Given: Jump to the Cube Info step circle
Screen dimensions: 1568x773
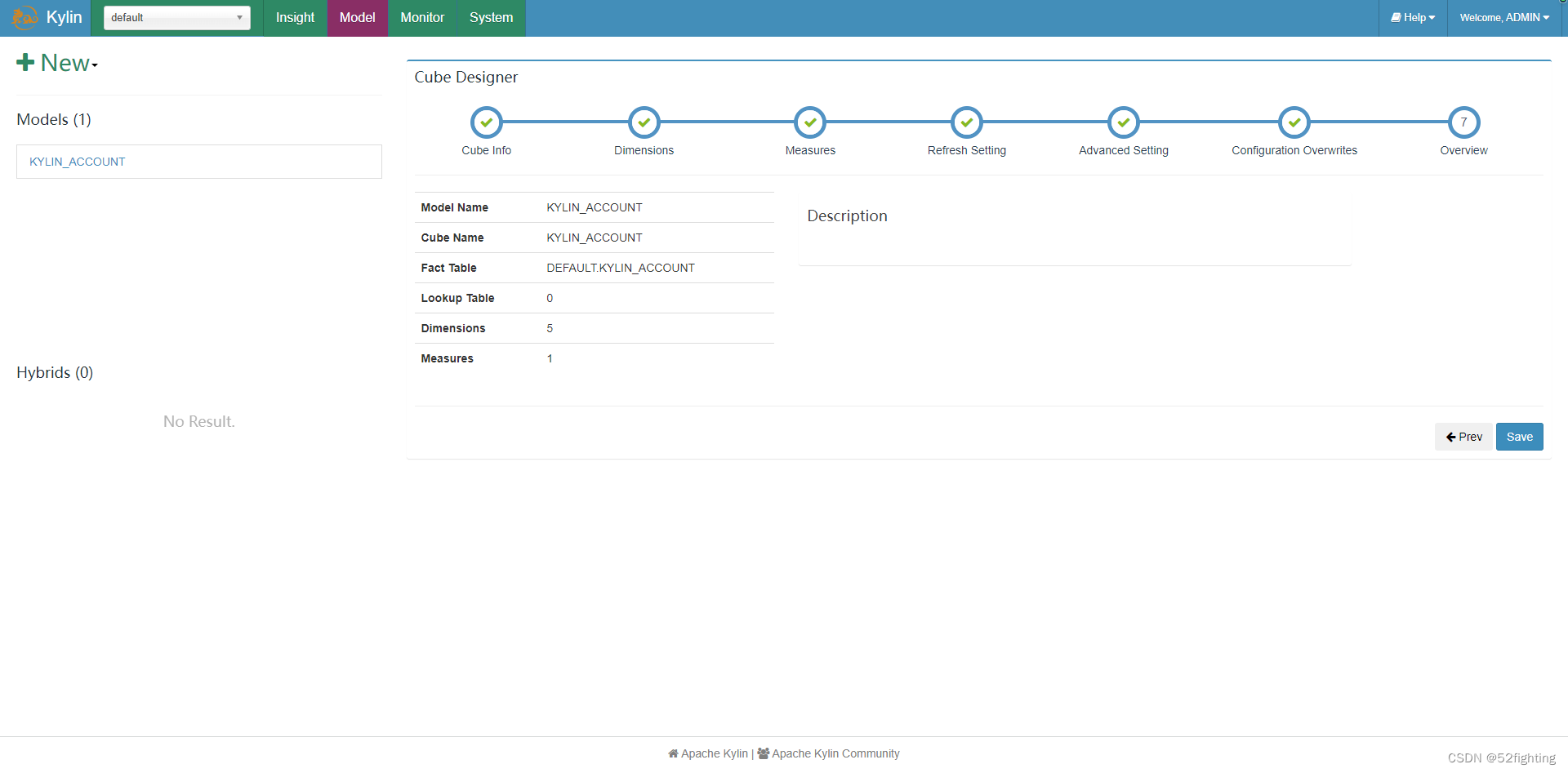Looking at the screenshot, I should [x=487, y=122].
